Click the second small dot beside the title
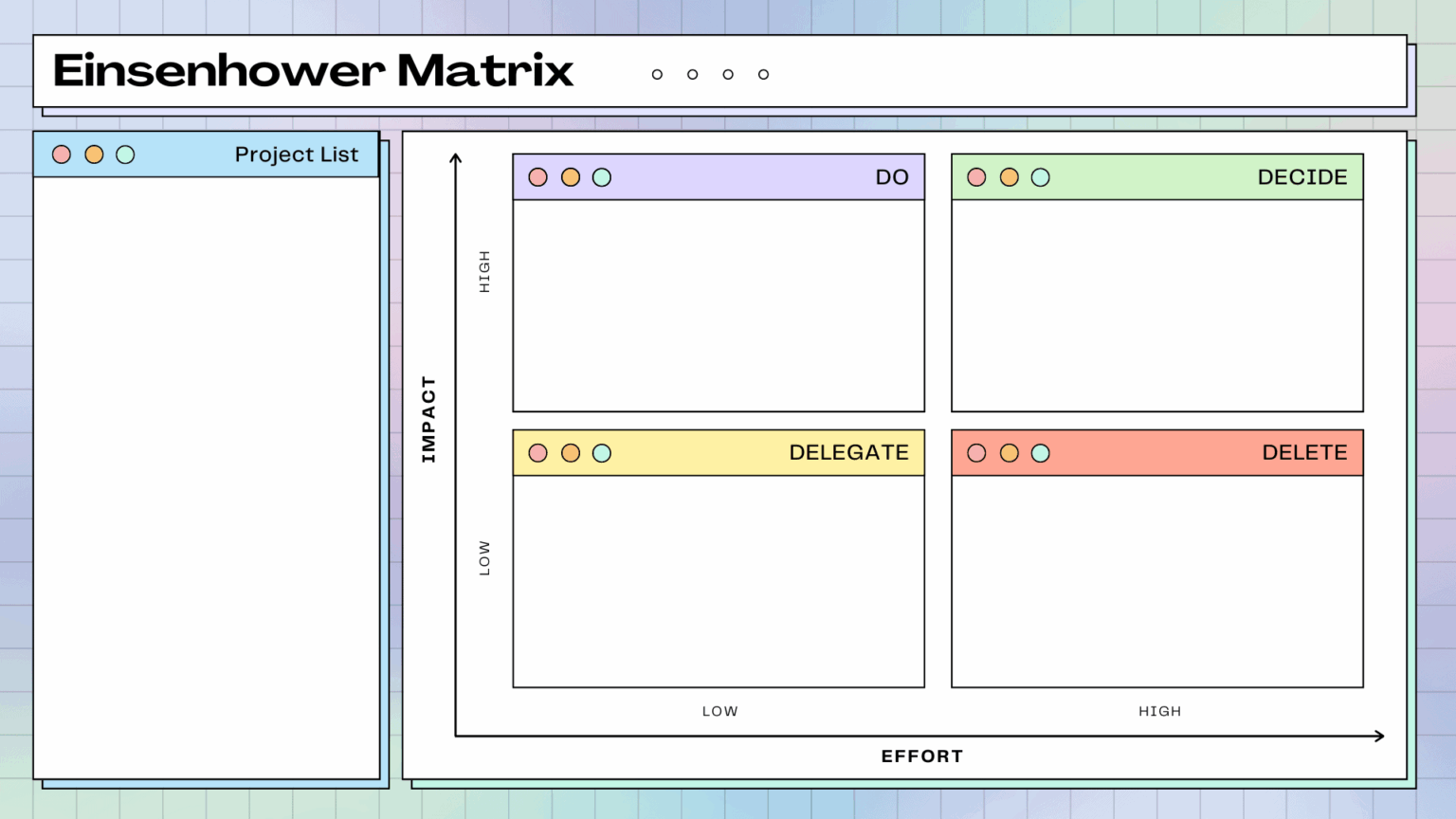Viewport: 1456px width, 819px height. click(x=692, y=74)
